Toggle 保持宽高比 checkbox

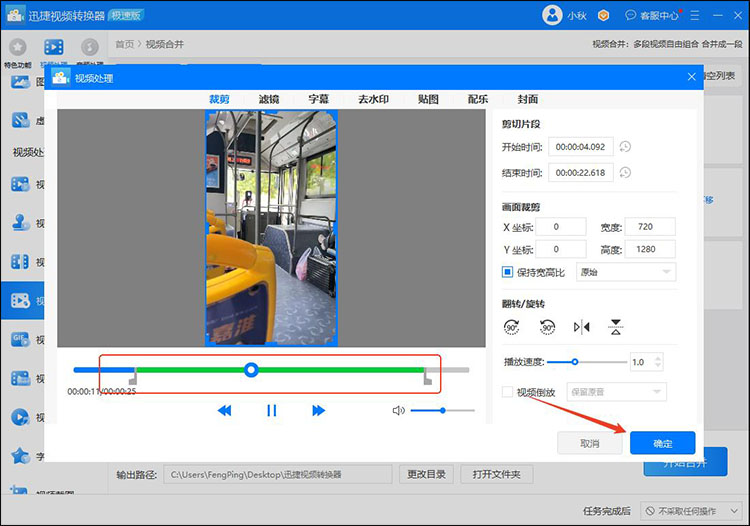click(x=507, y=272)
